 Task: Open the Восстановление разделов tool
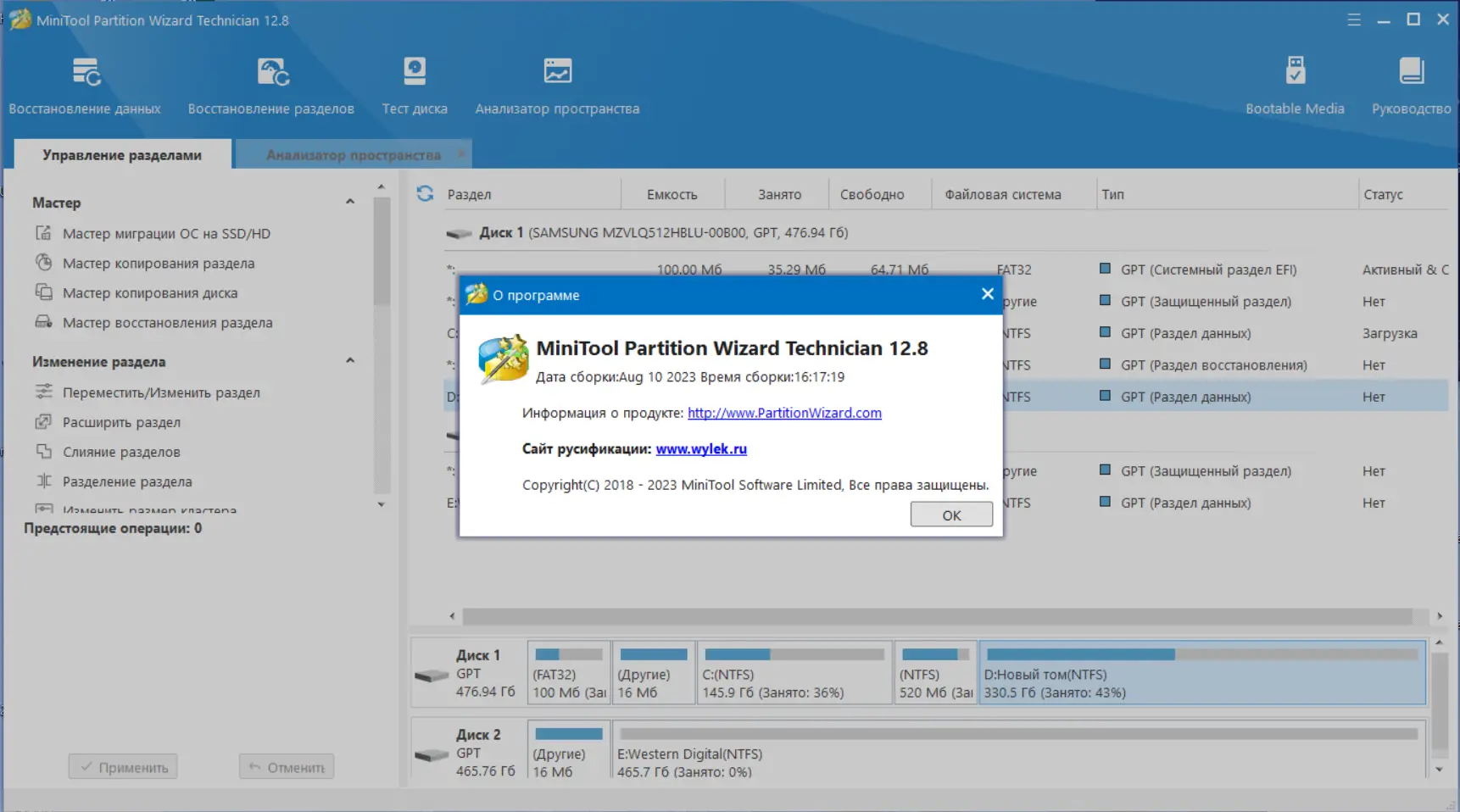click(x=271, y=85)
